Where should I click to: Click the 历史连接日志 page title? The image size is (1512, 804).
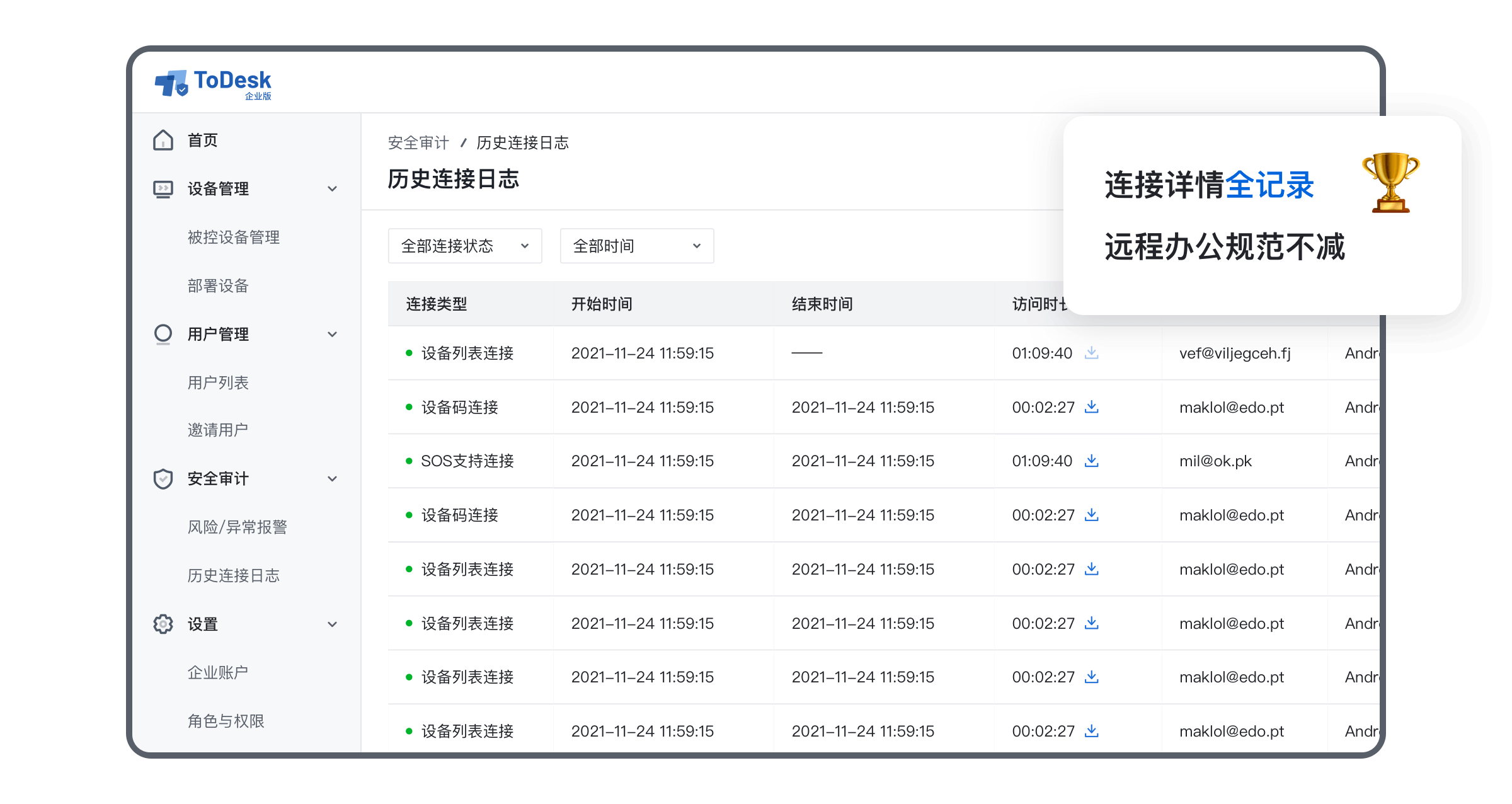click(x=454, y=180)
